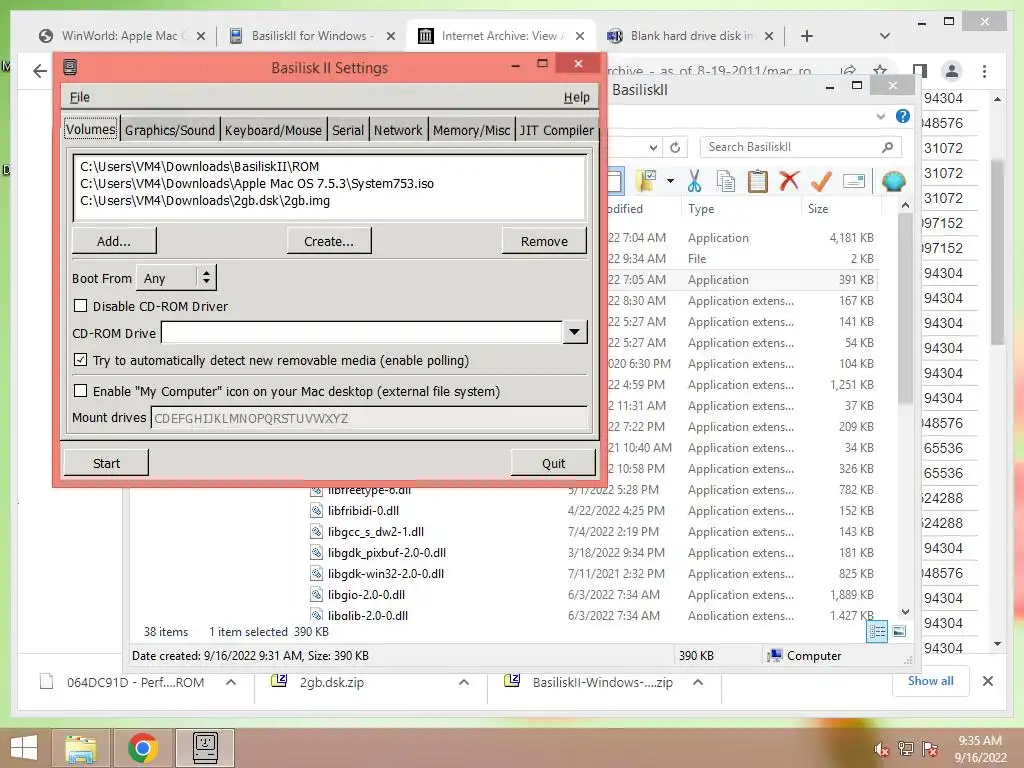Open the Boot From Any selector

click(176, 278)
